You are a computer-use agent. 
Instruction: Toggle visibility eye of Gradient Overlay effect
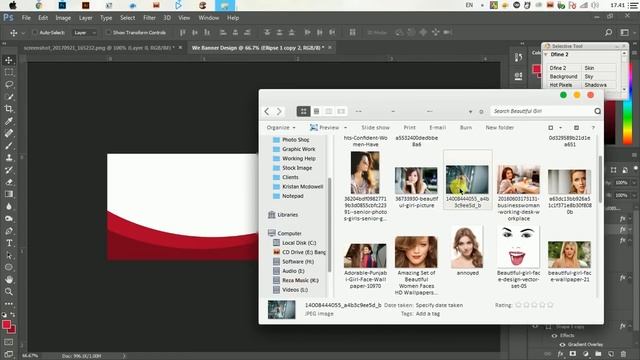click(x=562, y=344)
